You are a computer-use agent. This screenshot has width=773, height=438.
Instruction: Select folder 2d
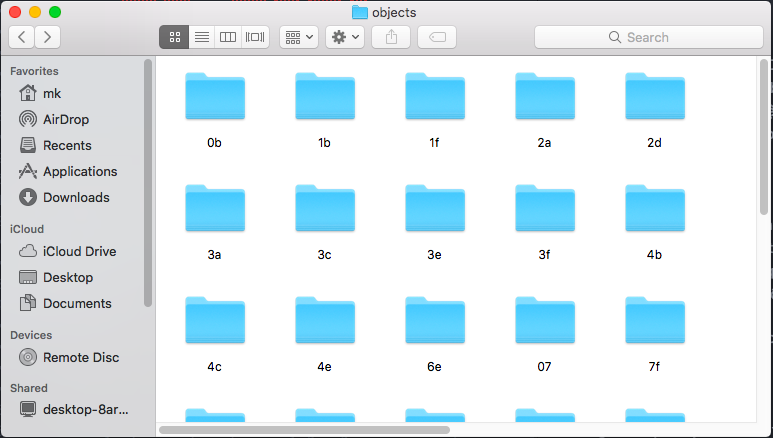(655, 97)
